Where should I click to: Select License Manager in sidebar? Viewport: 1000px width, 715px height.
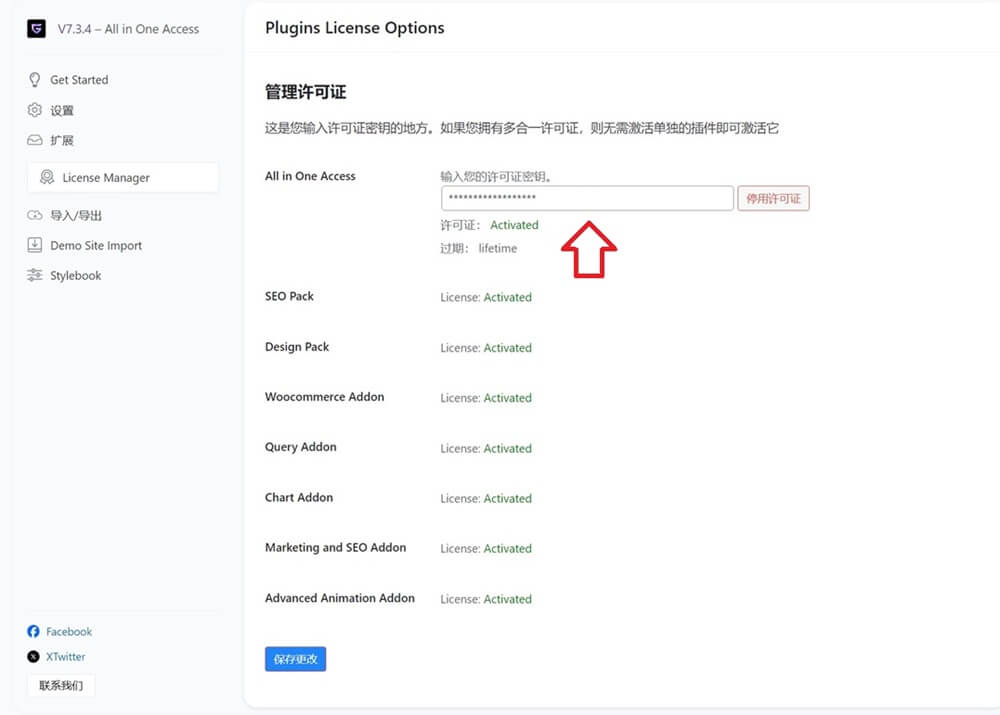pyautogui.click(x=123, y=177)
